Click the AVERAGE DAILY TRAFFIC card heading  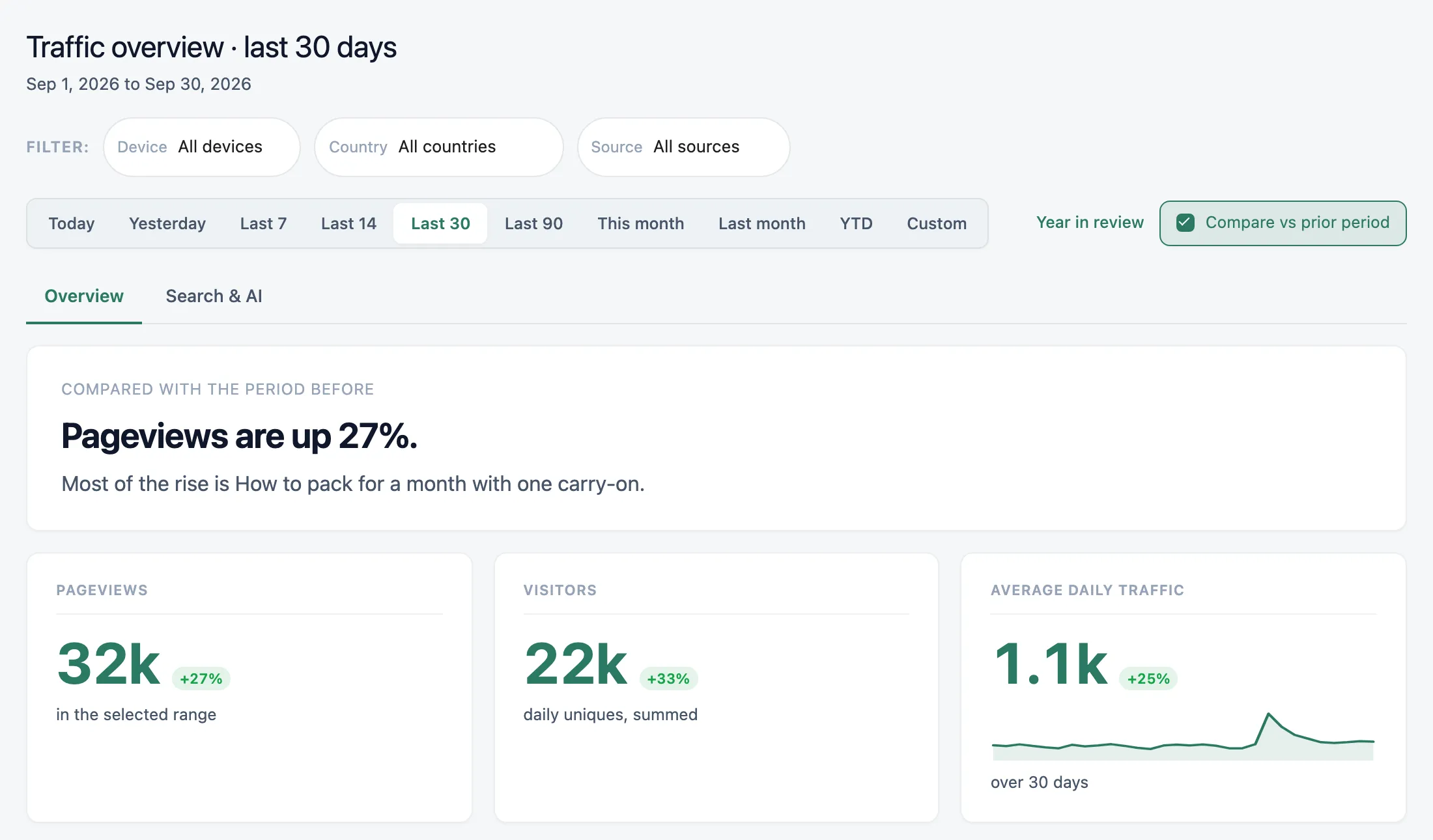coord(1087,590)
